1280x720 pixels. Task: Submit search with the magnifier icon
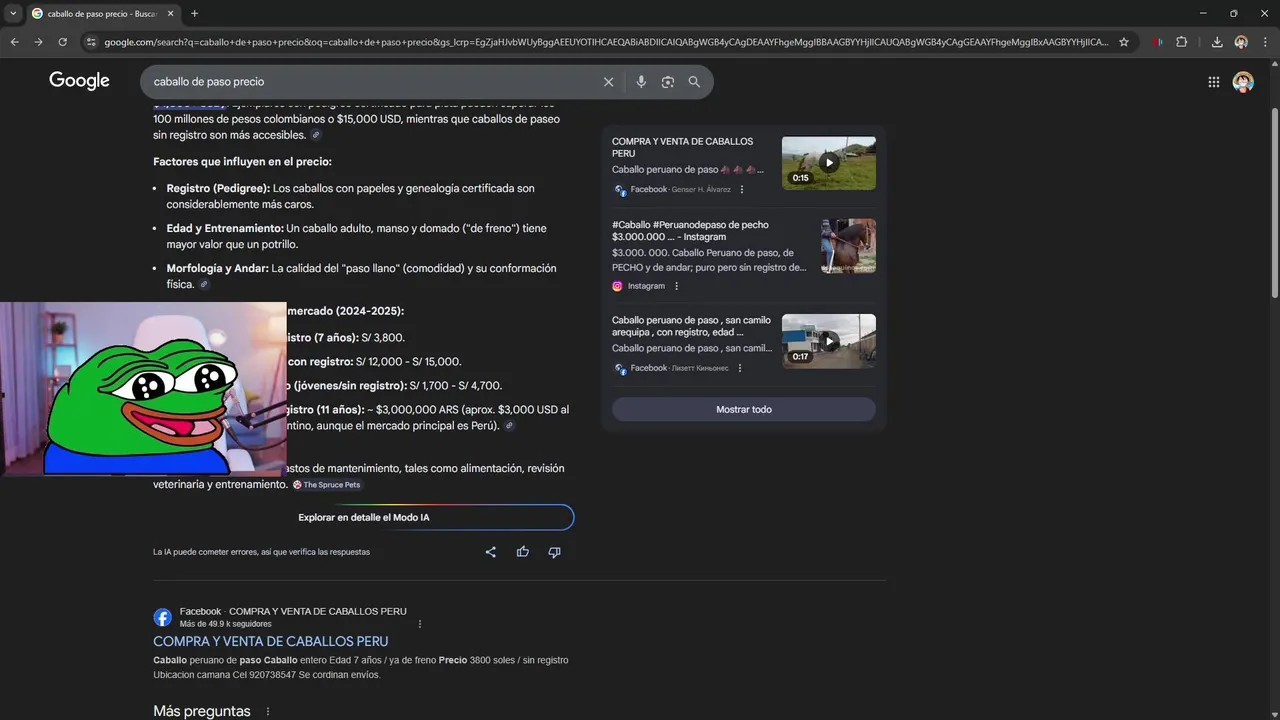tap(694, 82)
